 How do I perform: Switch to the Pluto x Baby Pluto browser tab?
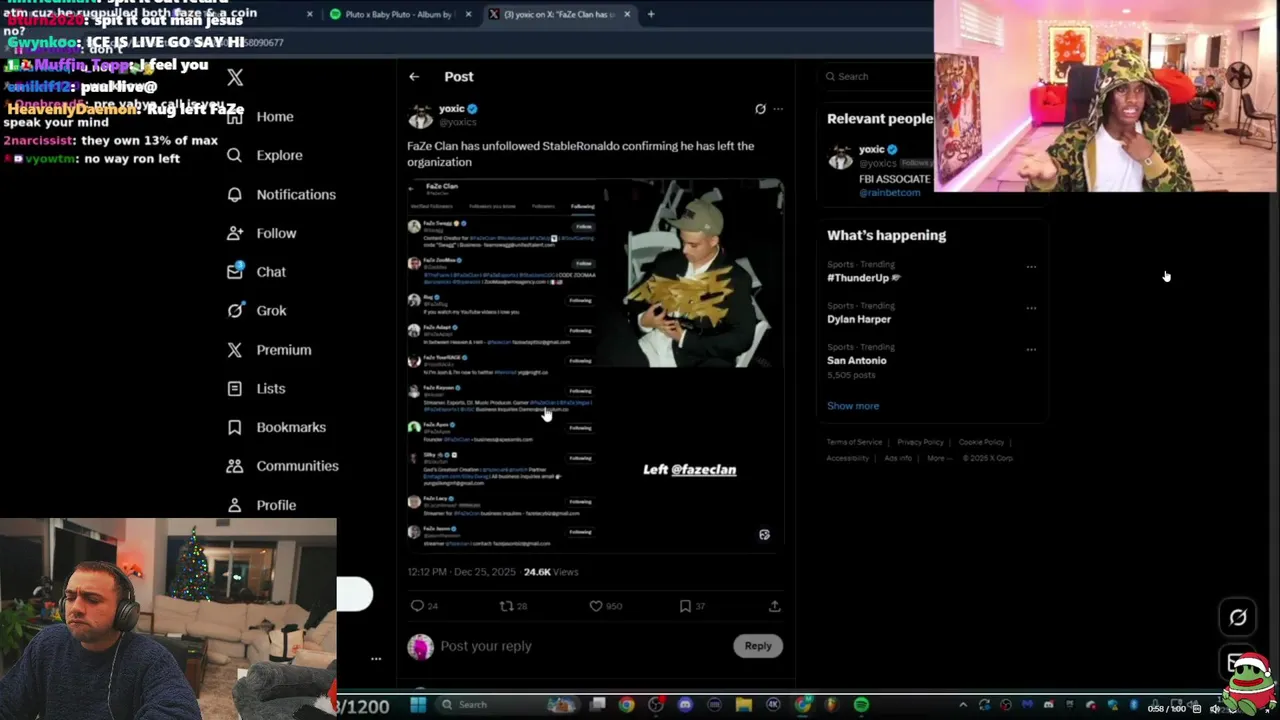tap(400, 14)
